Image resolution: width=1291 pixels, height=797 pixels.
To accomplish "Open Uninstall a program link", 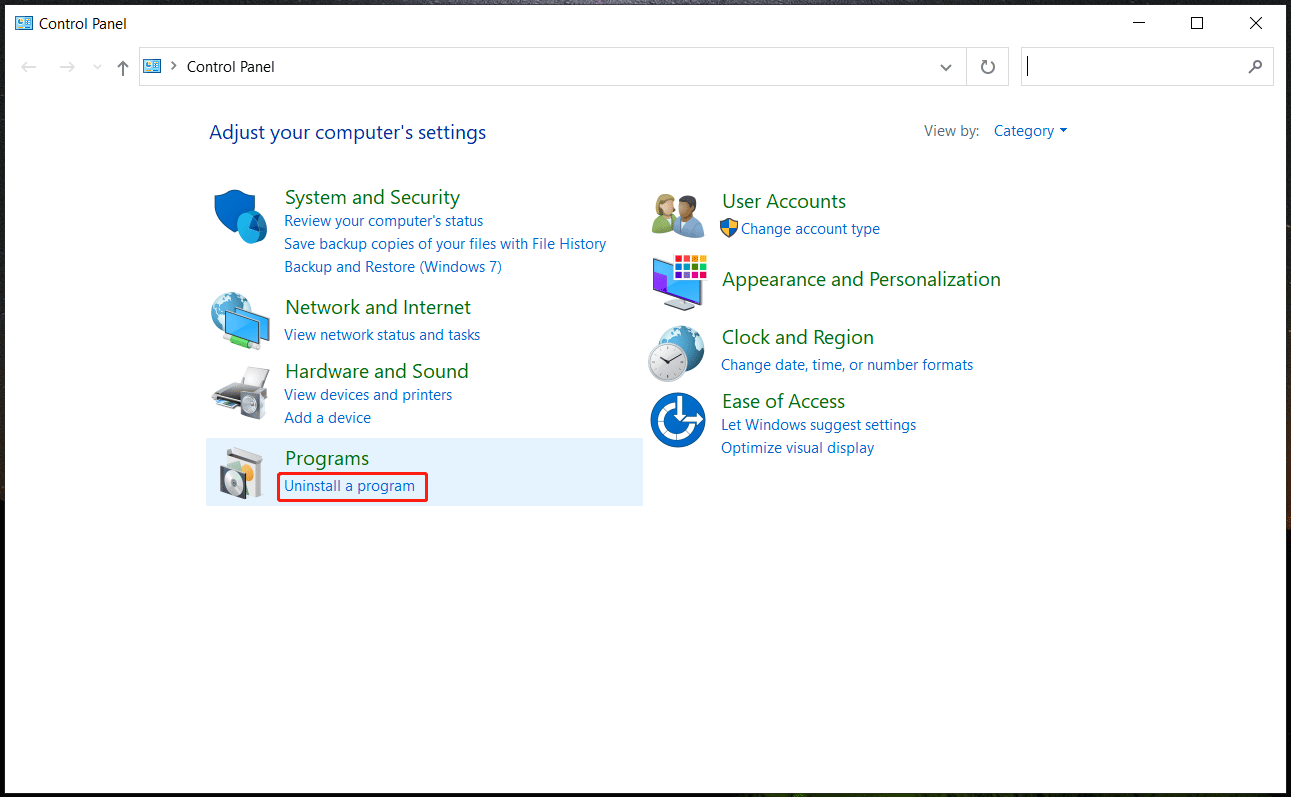I will coord(349,486).
